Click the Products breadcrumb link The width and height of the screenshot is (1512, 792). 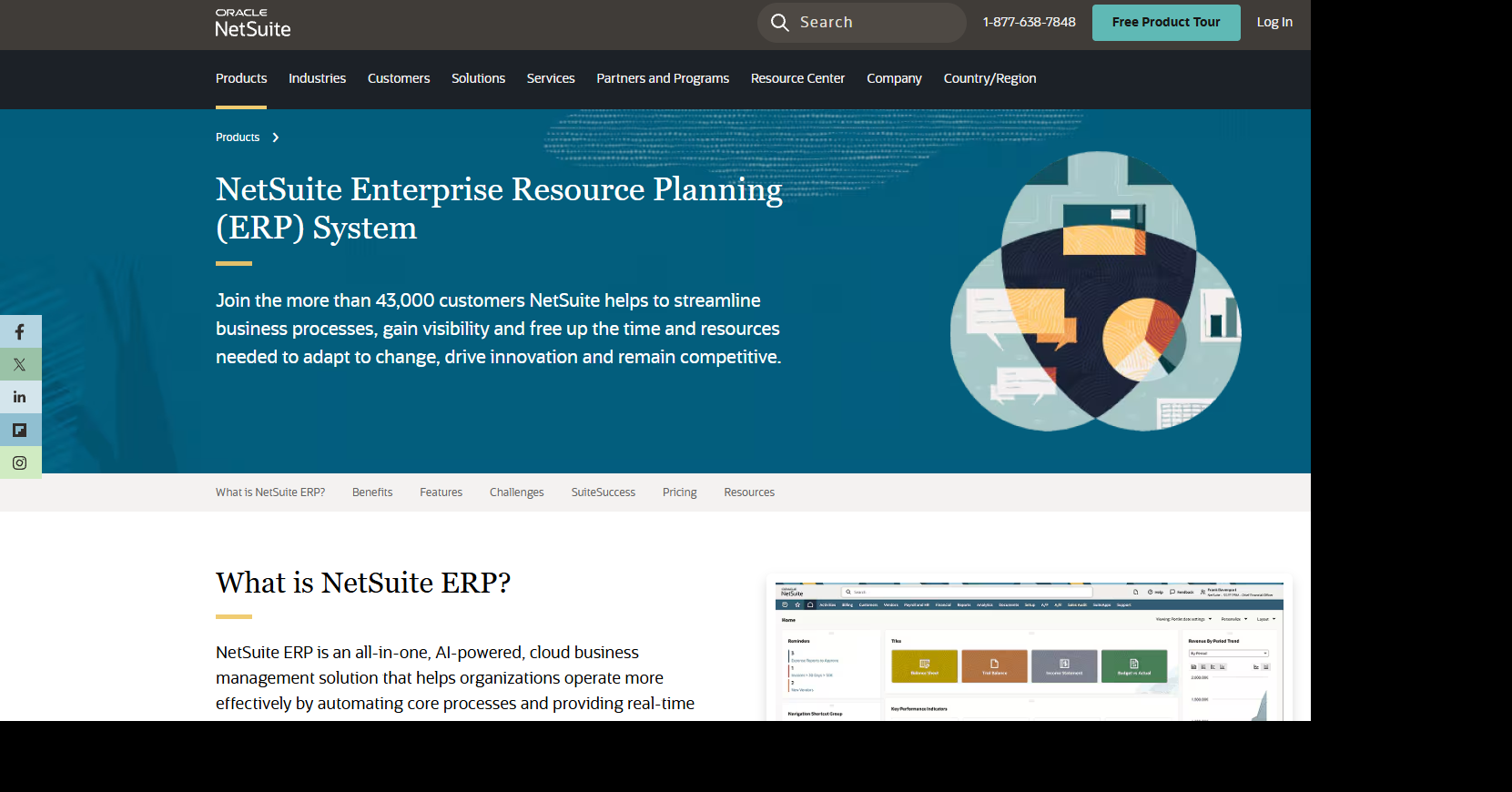tap(238, 137)
